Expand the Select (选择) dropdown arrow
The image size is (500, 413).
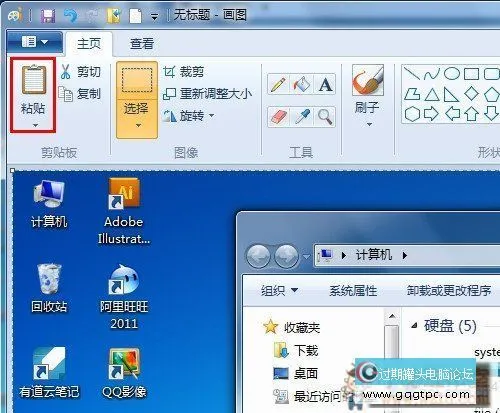click(x=138, y=125)
